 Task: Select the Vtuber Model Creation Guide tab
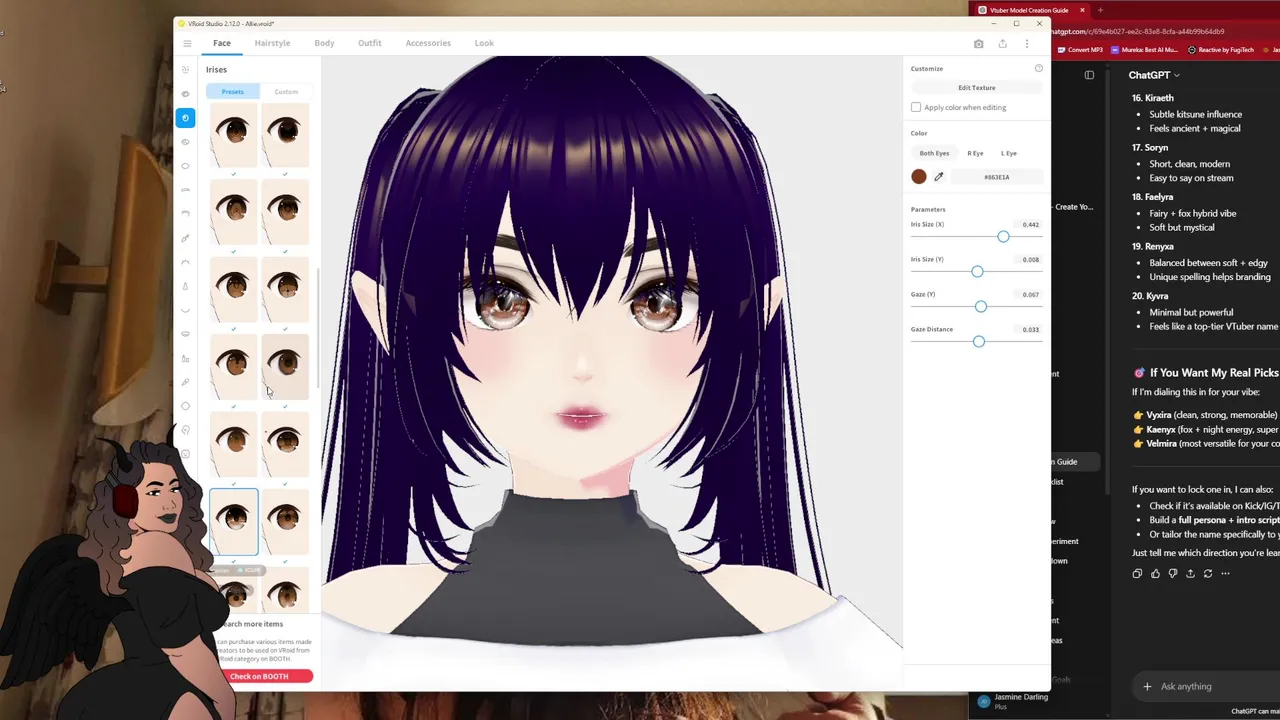click(1029, 10)
